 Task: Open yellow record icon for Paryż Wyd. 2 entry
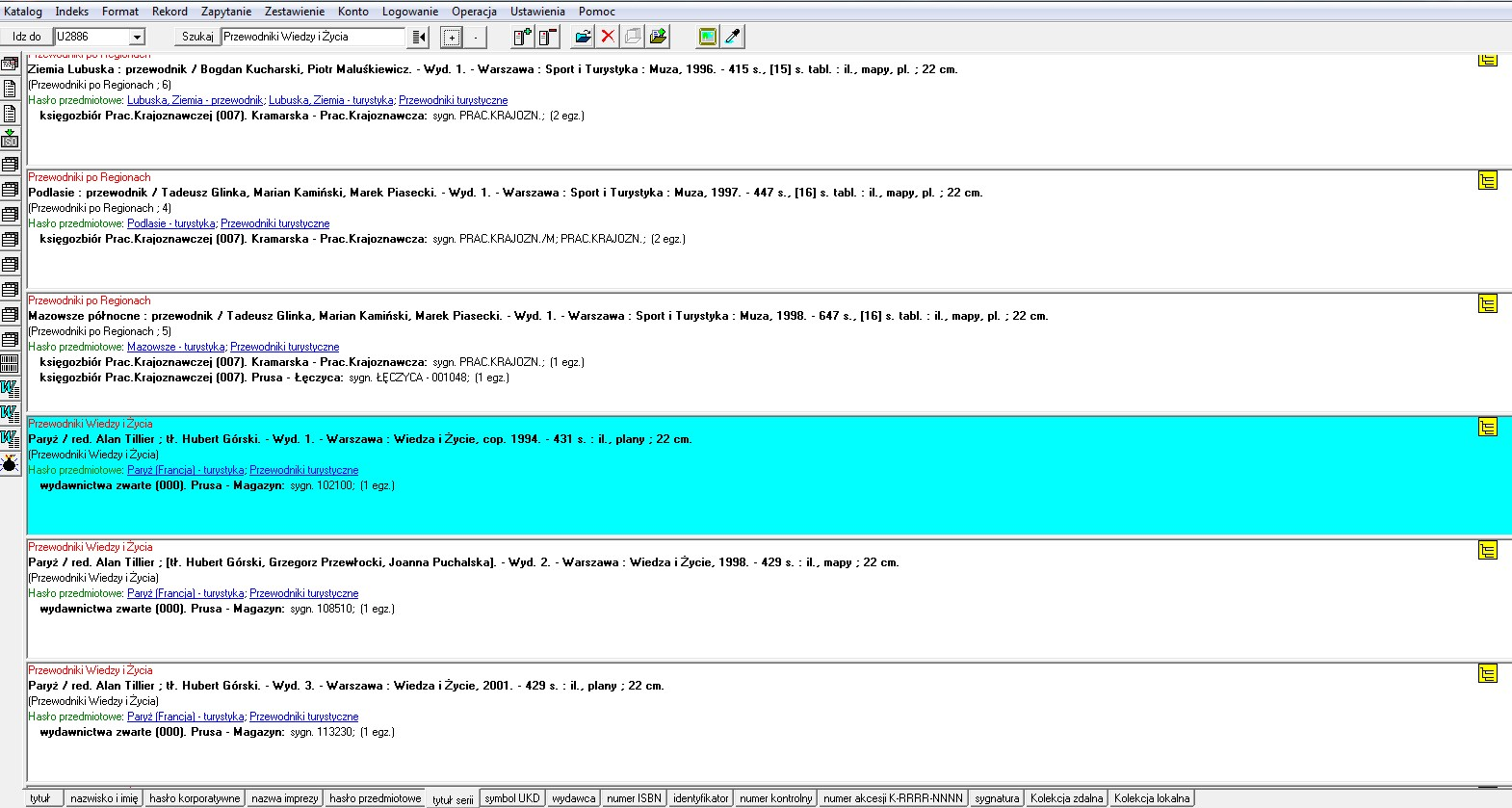[1488, 550]
